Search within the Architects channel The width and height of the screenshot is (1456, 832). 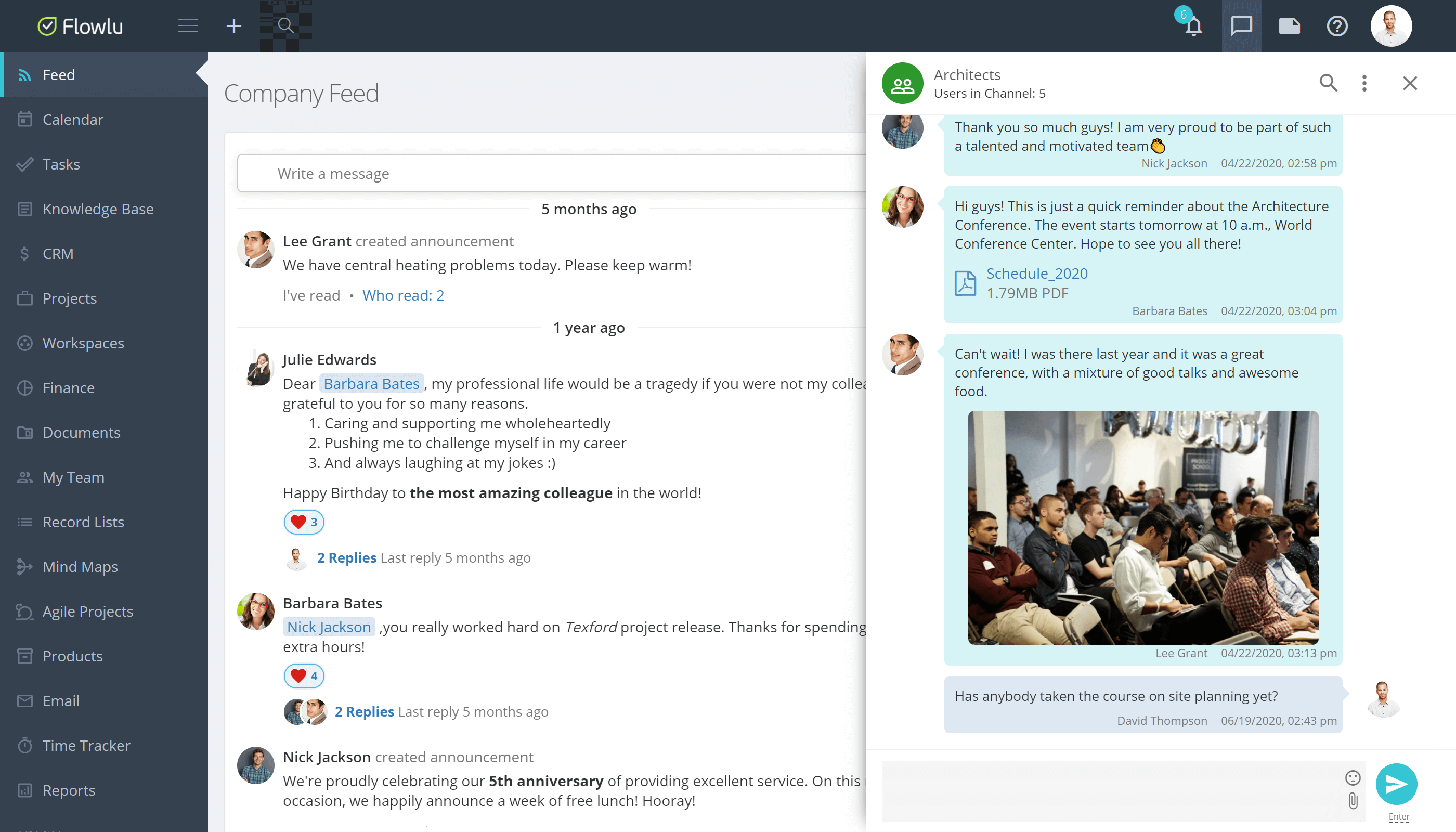[1329, 83]
